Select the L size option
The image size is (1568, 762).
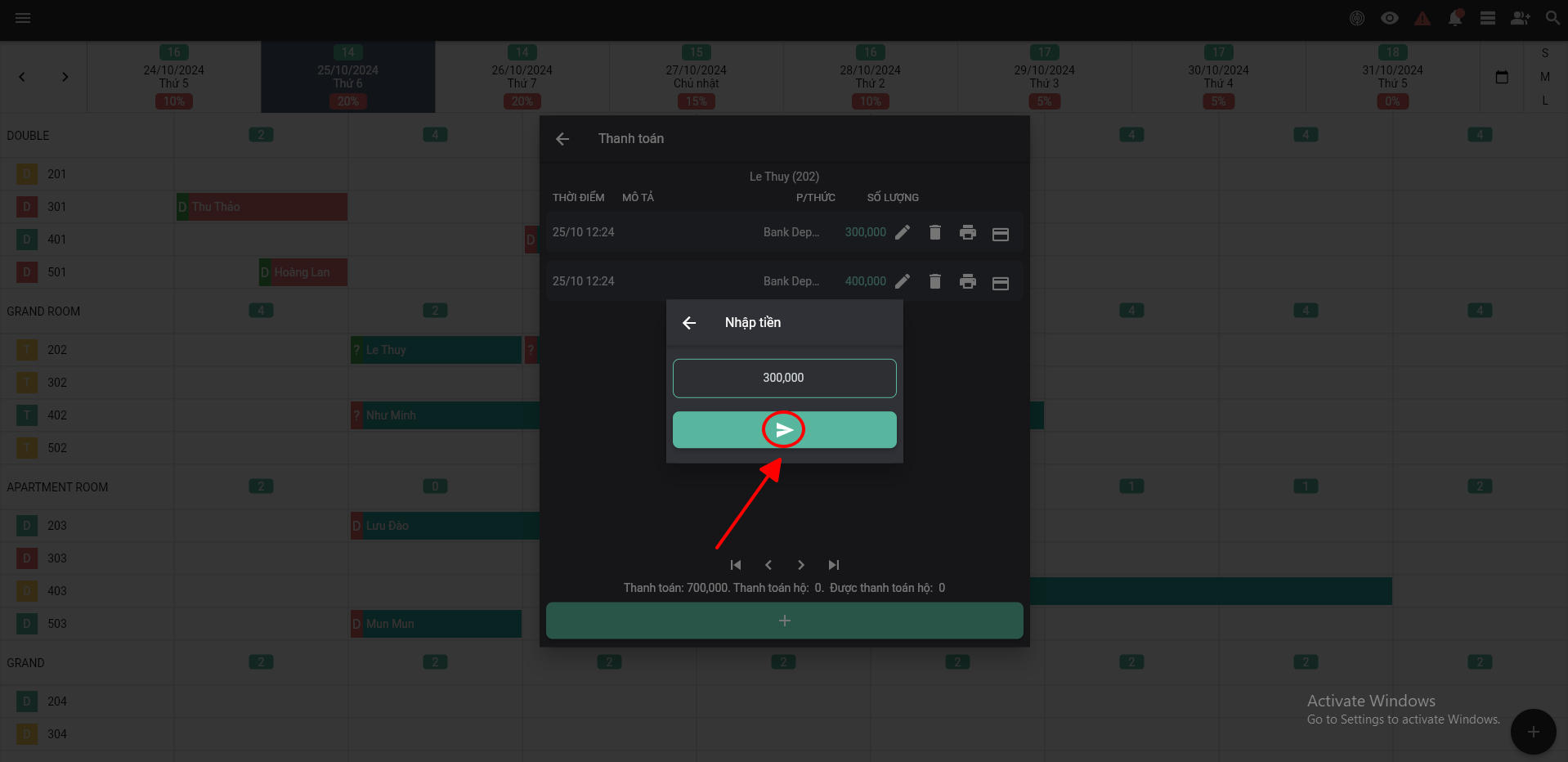(1545, 101)
